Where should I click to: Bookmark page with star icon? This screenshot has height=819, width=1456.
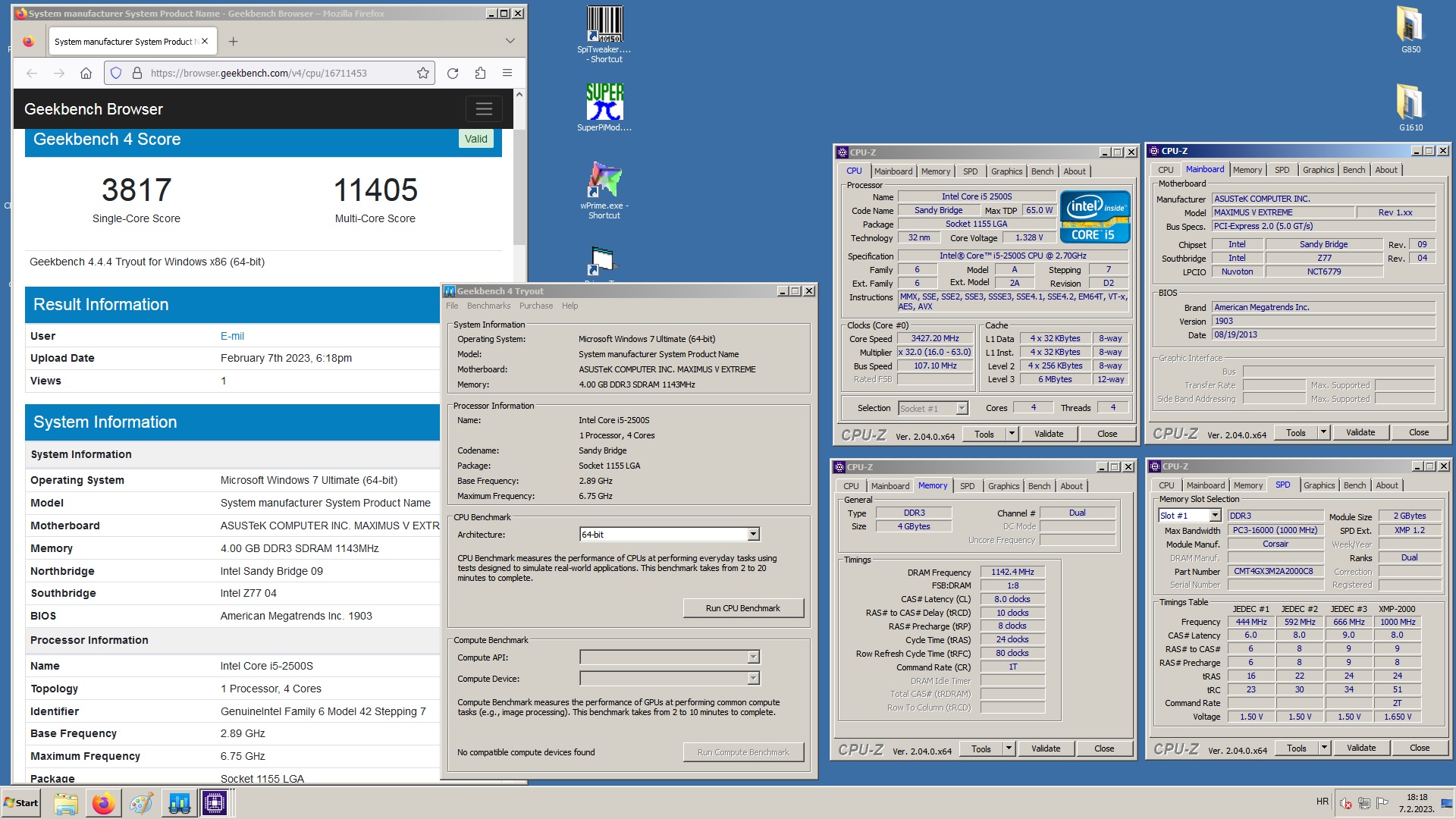(x=423, y=73)
